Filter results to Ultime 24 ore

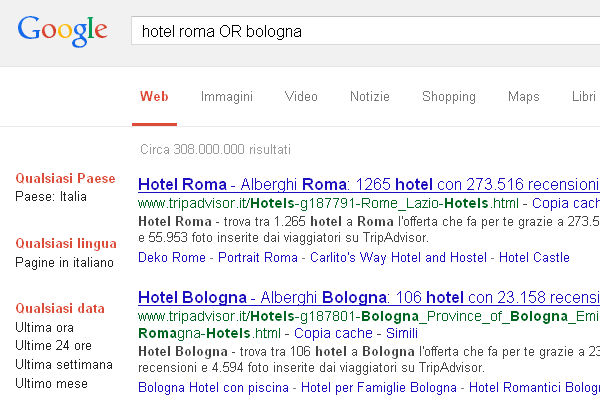point(50,345)
